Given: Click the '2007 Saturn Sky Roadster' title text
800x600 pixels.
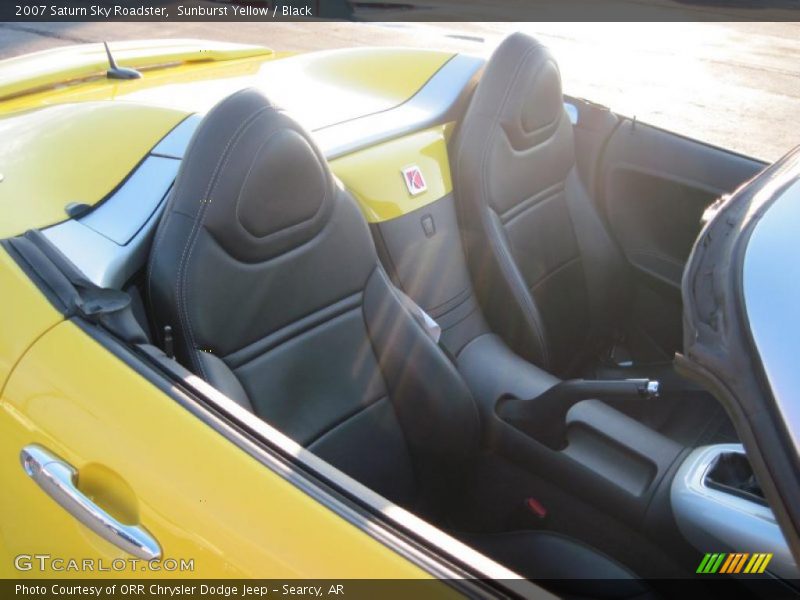Looking at the screenshot, I should (x=91, y=10).
